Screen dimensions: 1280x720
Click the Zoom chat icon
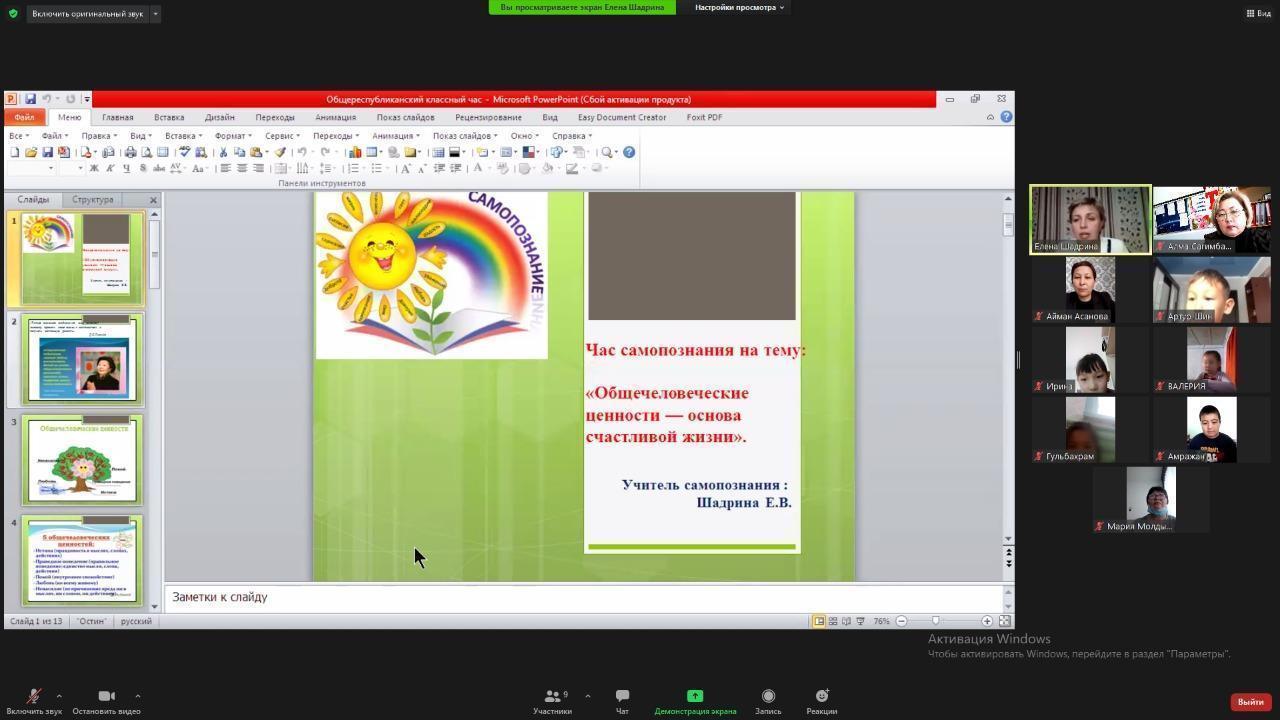(622, 697)
